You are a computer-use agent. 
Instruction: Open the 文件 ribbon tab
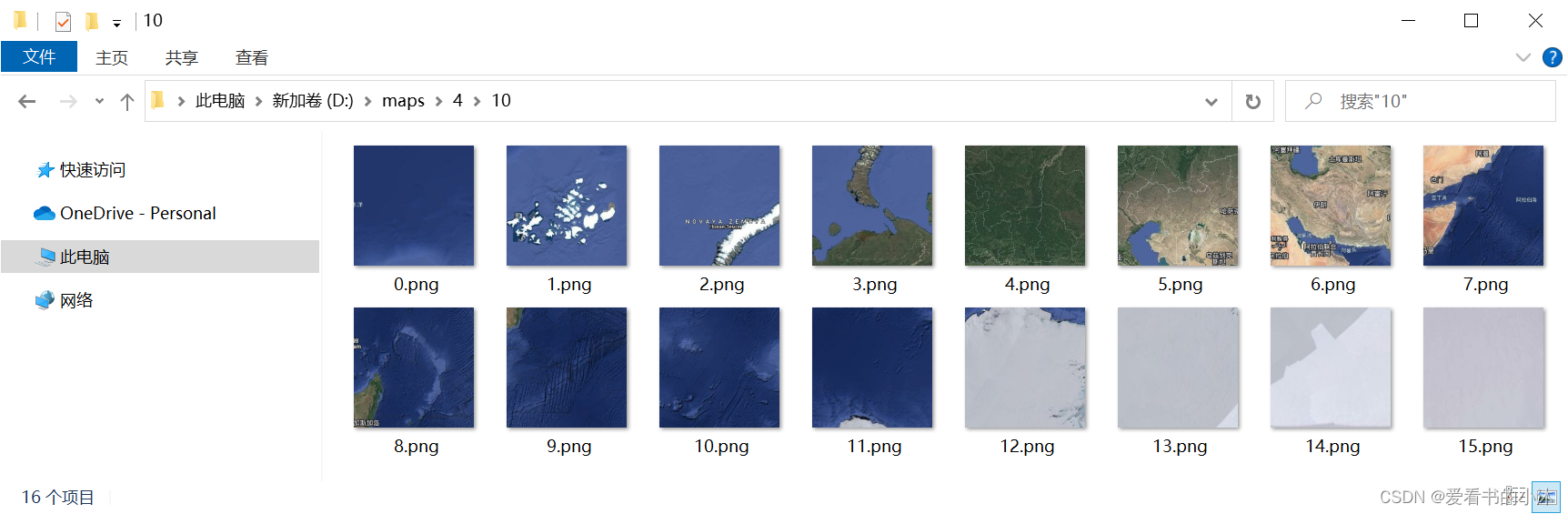click(x=39, y=56)
